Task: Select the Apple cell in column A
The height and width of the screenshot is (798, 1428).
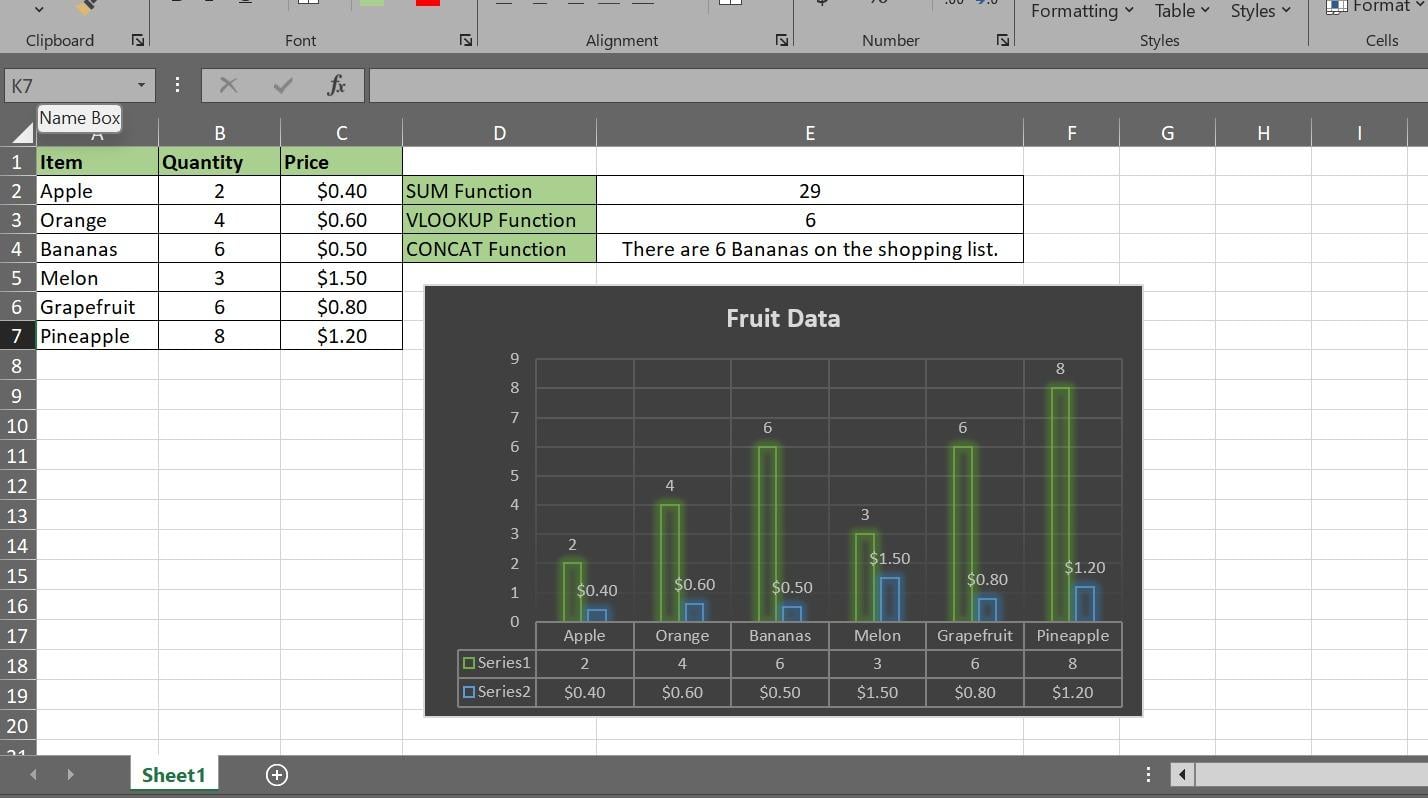Action: (97, 191)
